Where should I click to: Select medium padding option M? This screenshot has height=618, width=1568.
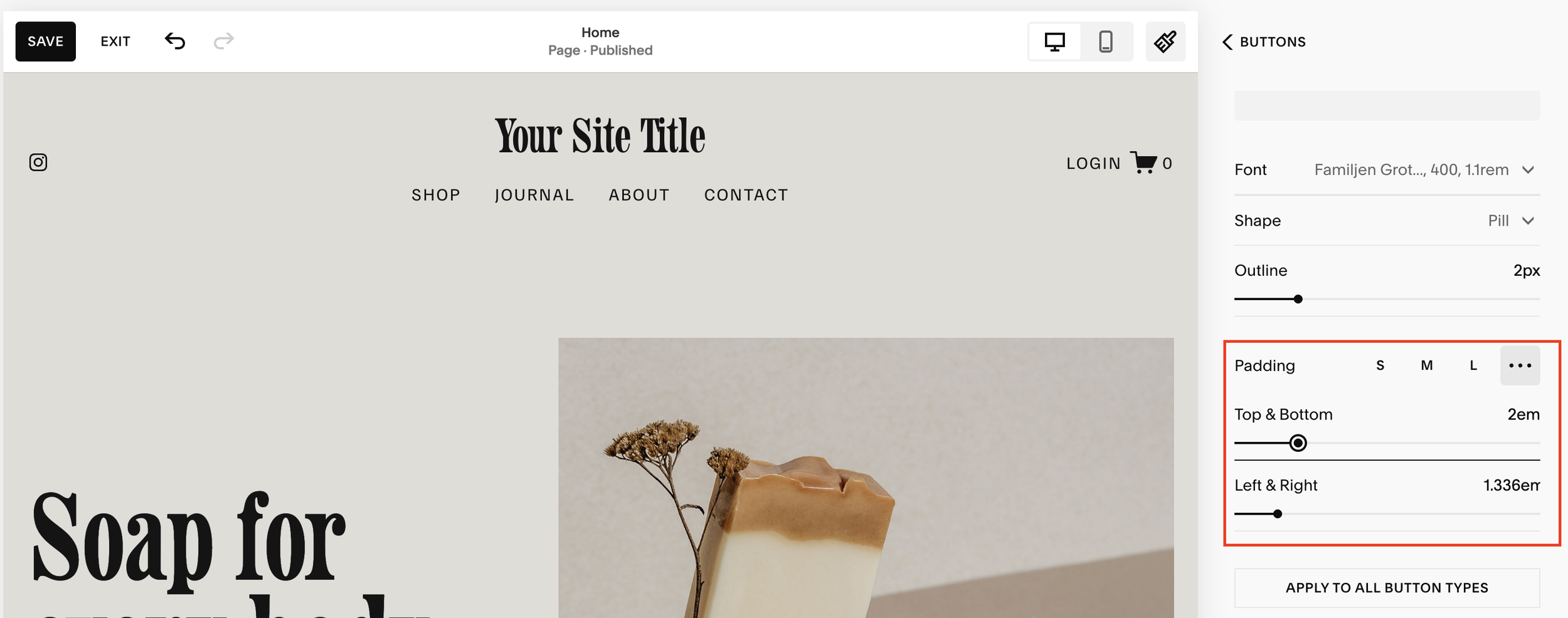[1426, 365]
